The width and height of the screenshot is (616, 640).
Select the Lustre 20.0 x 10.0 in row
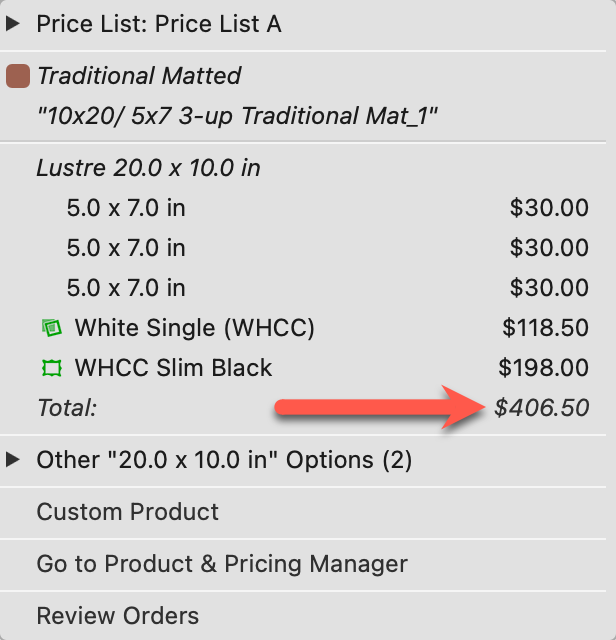(148, 168)
